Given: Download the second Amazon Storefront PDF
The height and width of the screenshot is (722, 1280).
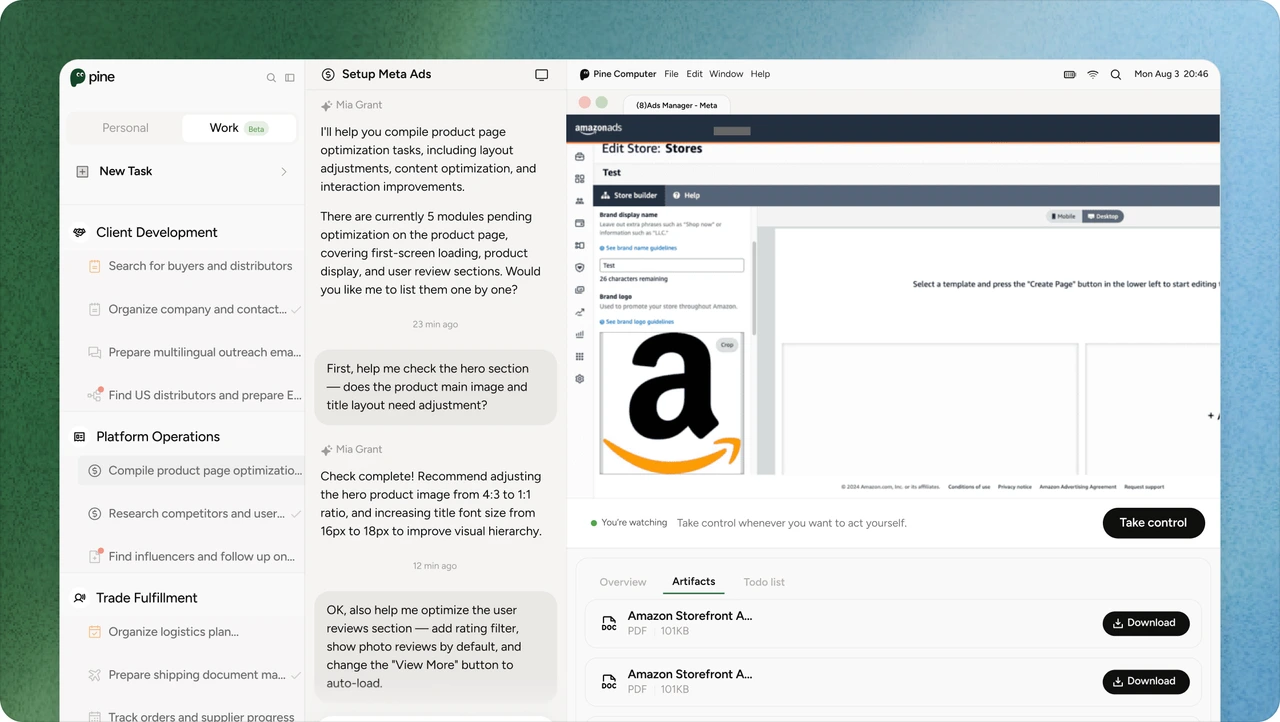Looking at the screenshot, I should coord(1146,682).
